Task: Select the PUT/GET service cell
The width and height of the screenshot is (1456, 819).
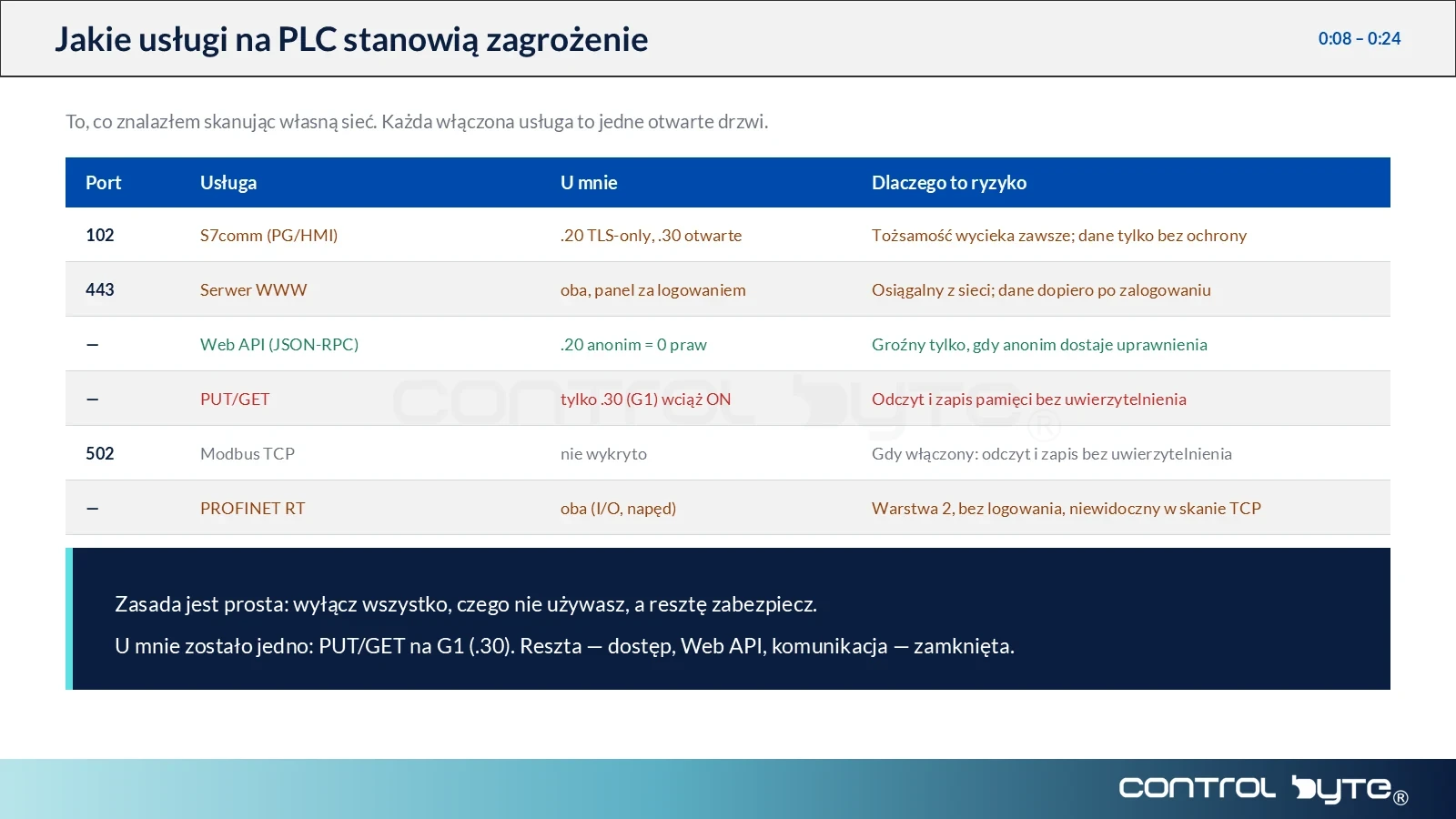Action: point(235,399)
